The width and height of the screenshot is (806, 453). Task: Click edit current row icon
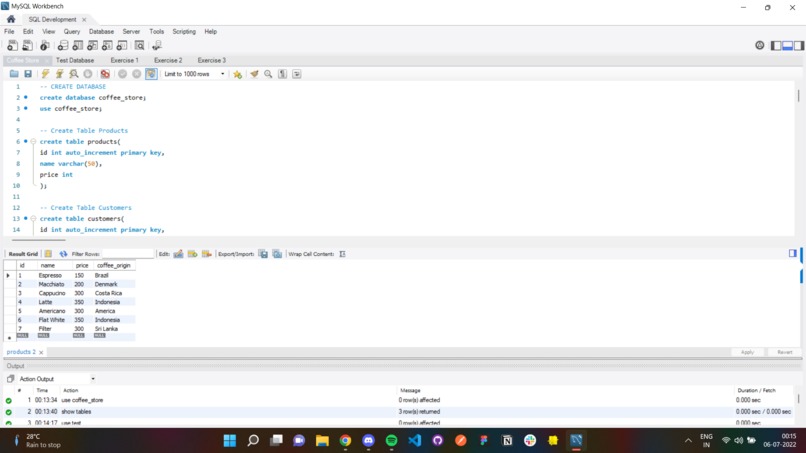pos(178,253)
